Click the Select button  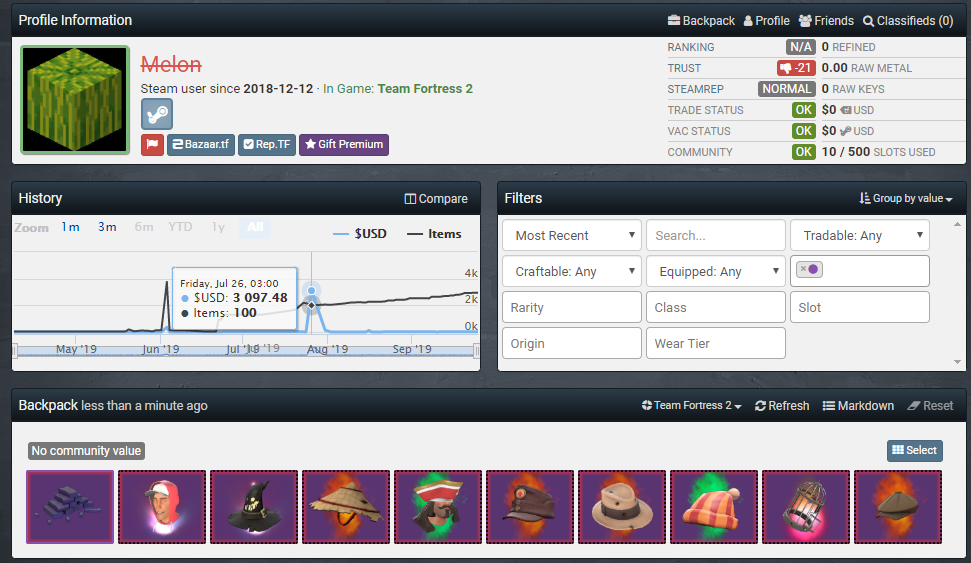[915, 450]
